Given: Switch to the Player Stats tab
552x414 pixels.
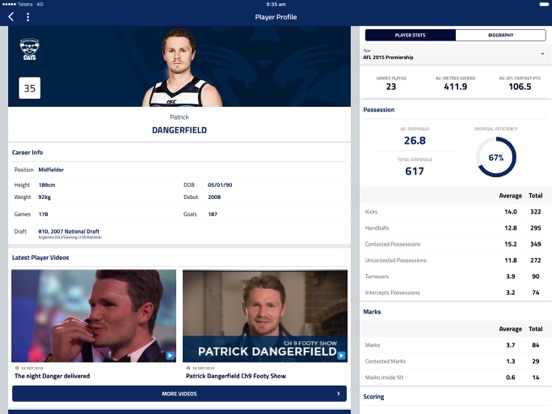Looking at the screenshot, I should pyautogui.click(x=410, y=35).
